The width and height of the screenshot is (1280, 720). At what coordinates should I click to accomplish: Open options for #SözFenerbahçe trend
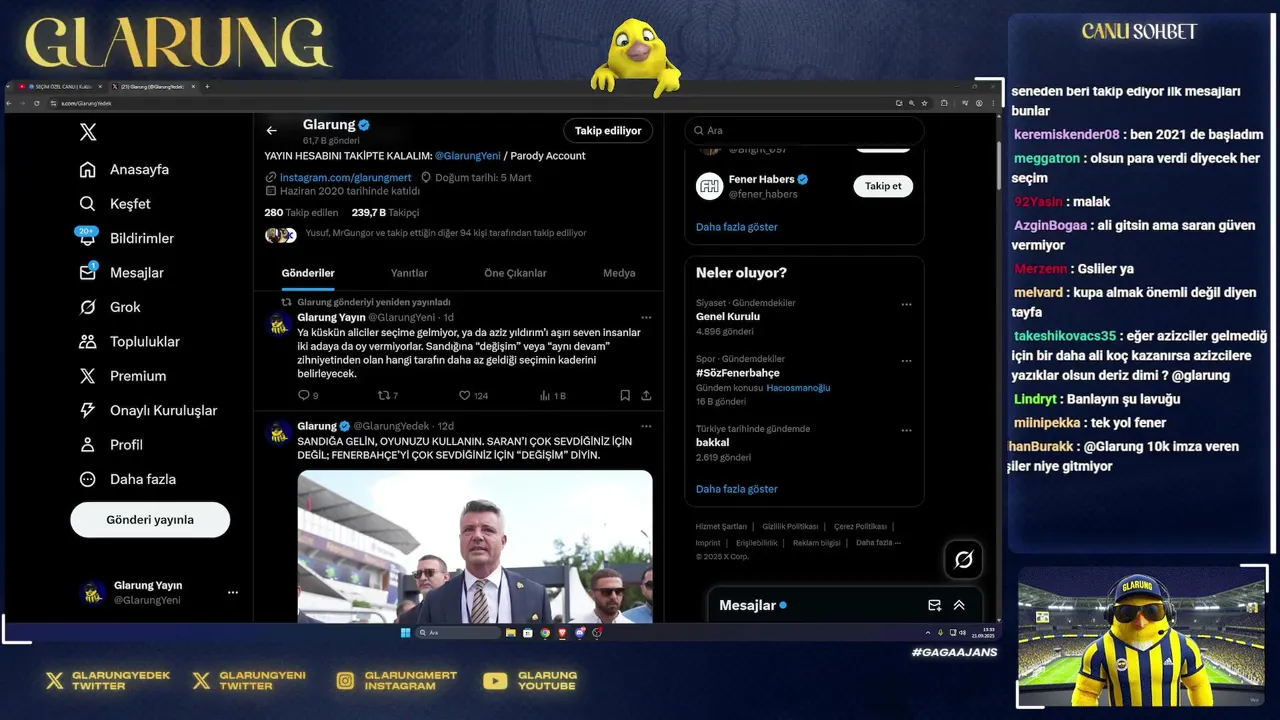[x=906, y=360]
